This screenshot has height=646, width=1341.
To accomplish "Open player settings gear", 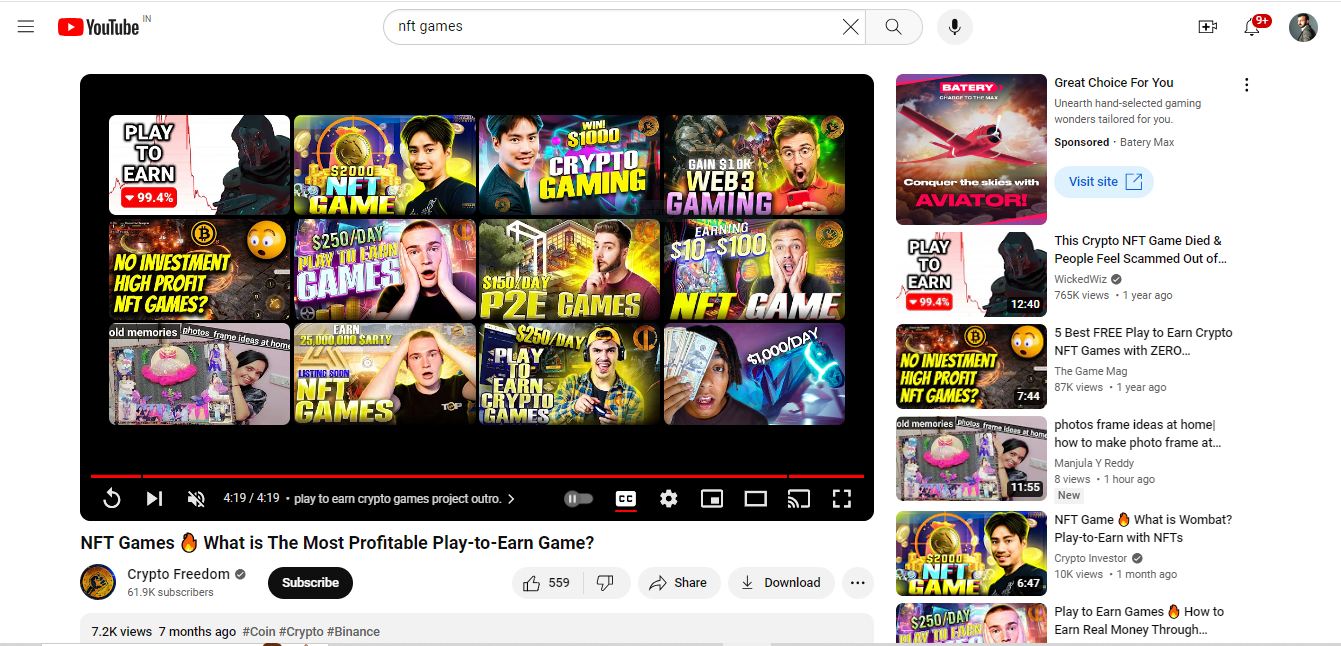I will pyautogui.click(x=669, y=498).
